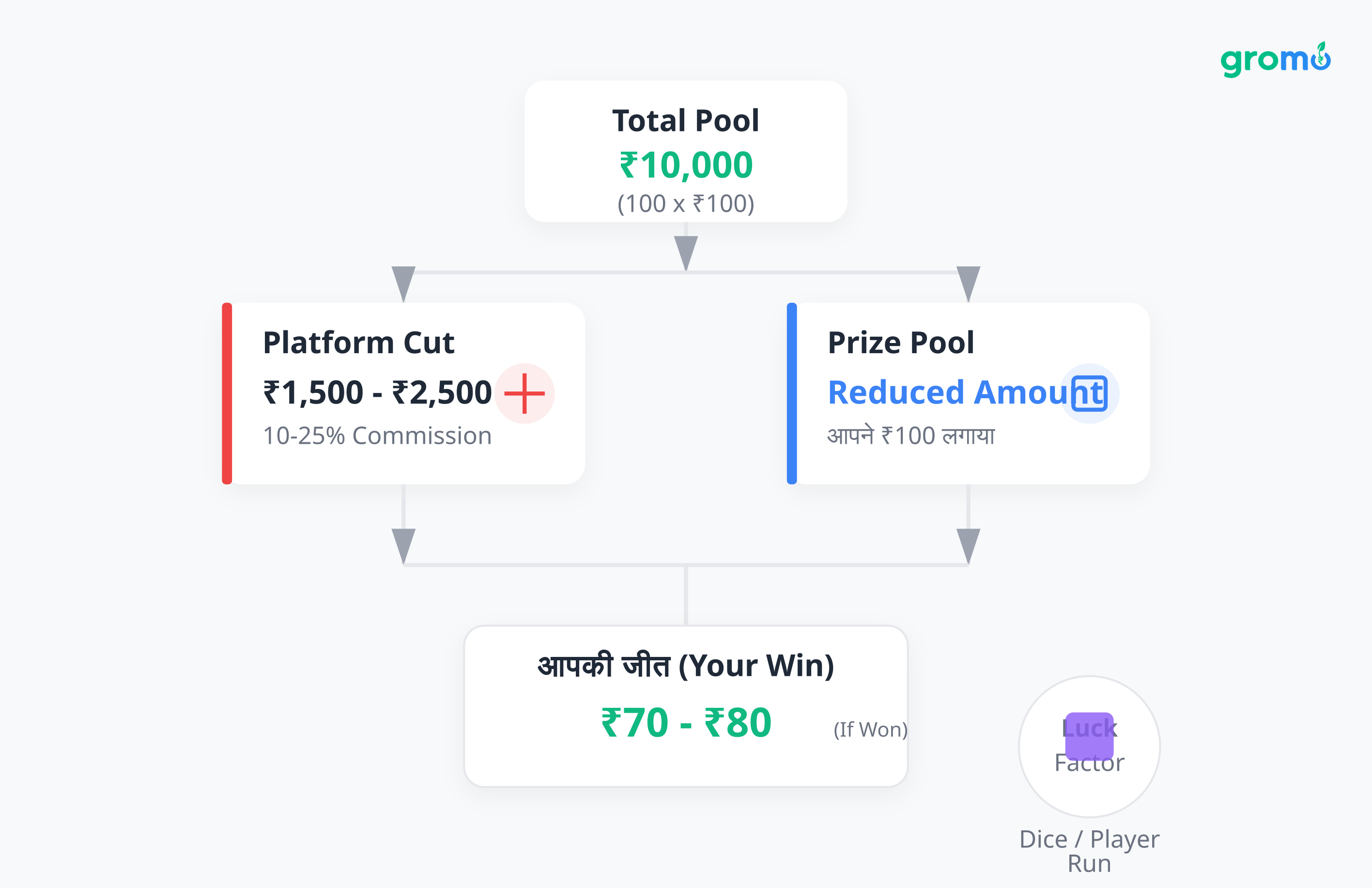The image size is (1372, 888).
Task: Click the arrowhead directly below Total Pool card
Action: [x=686, y=251]
